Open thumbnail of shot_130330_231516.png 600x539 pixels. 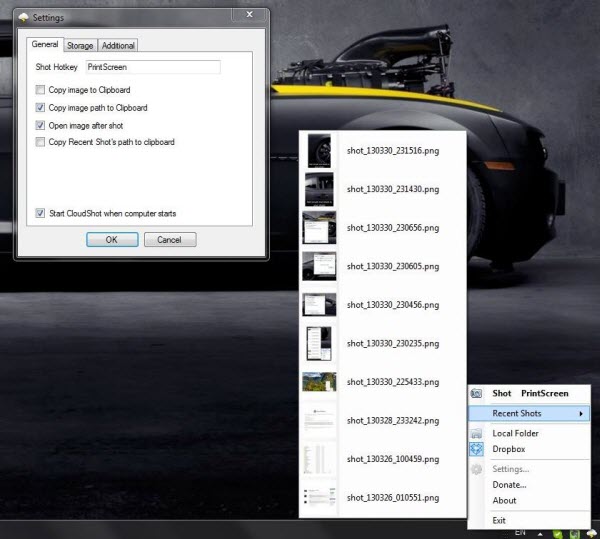pyautogui.click(x=319, y=148)
